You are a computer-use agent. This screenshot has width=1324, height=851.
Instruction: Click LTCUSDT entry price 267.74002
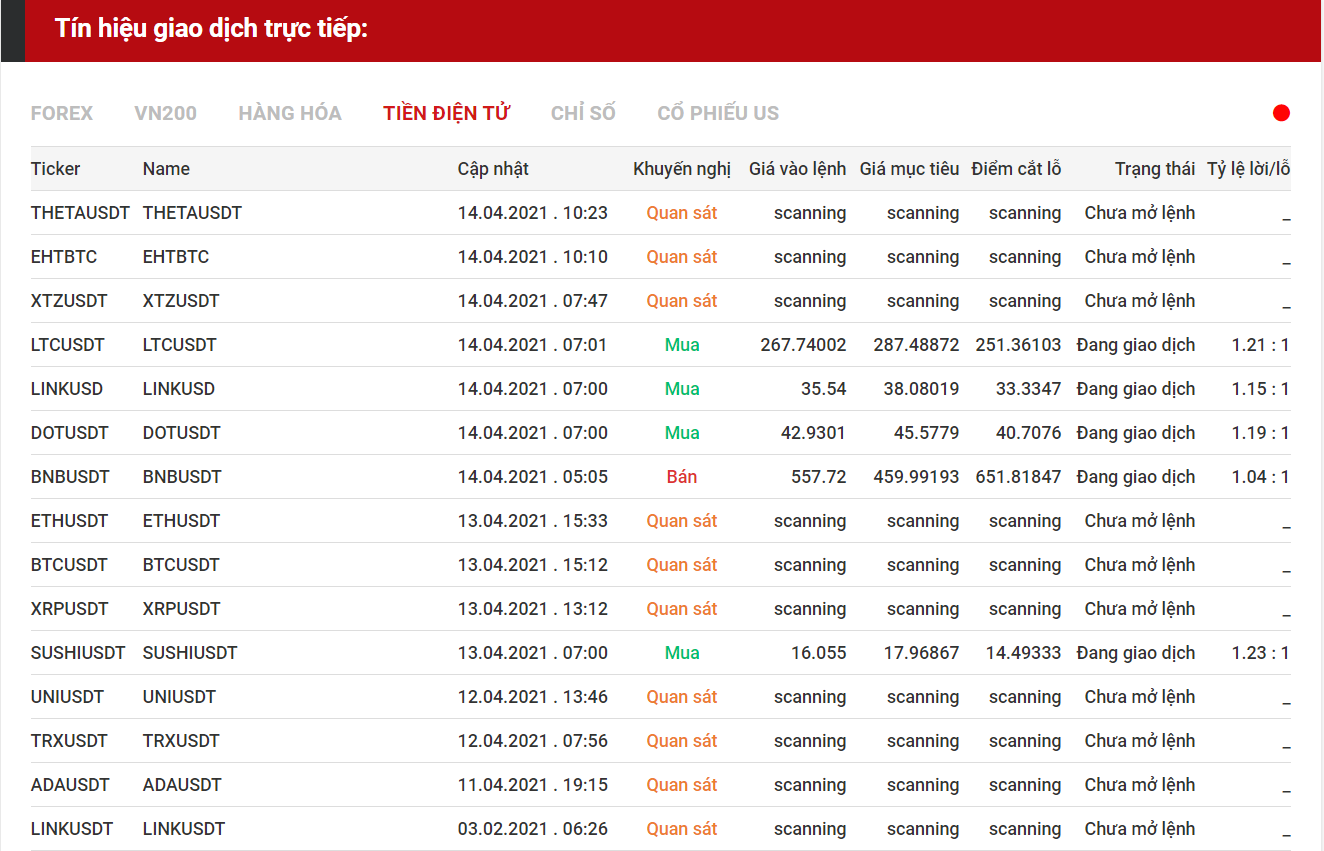click(803, 345)
